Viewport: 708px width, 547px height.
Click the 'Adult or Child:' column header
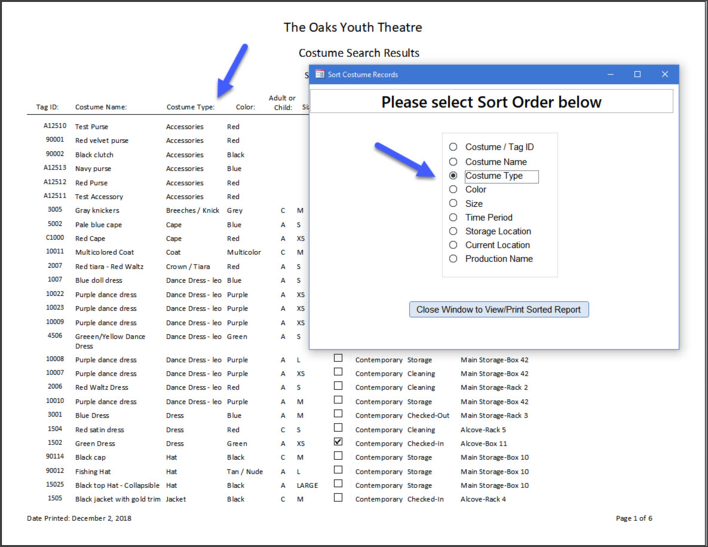tap(282, 103)
